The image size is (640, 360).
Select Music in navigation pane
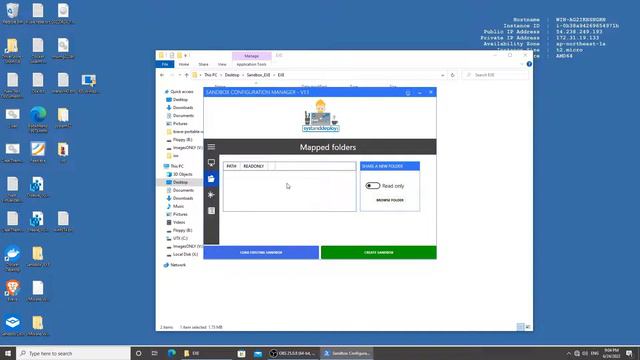pyautogui.click(x=178, y=206)
